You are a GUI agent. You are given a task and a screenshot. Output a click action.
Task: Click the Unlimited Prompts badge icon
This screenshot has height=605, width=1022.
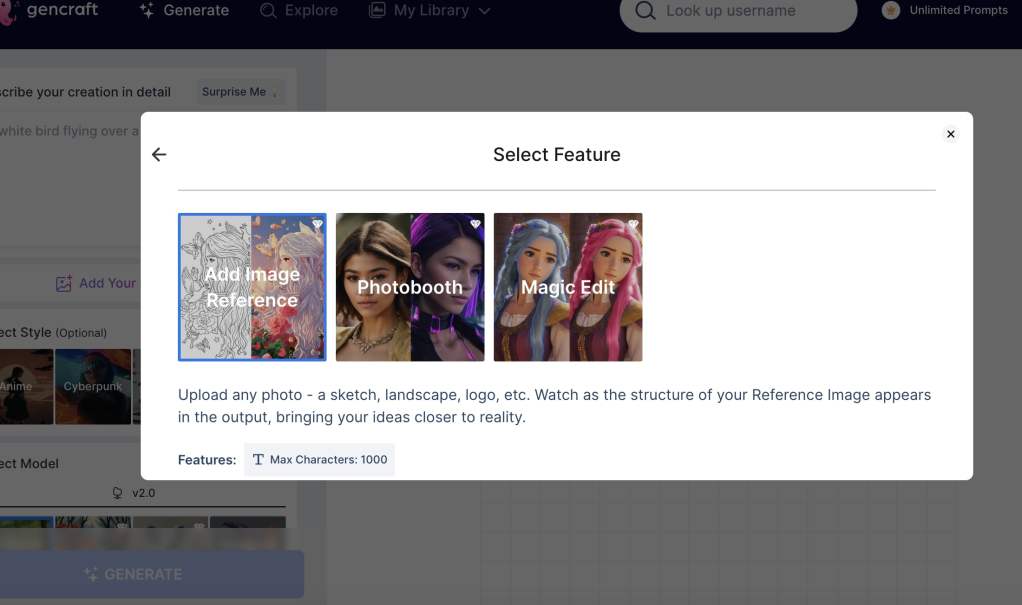pos(890,10)
